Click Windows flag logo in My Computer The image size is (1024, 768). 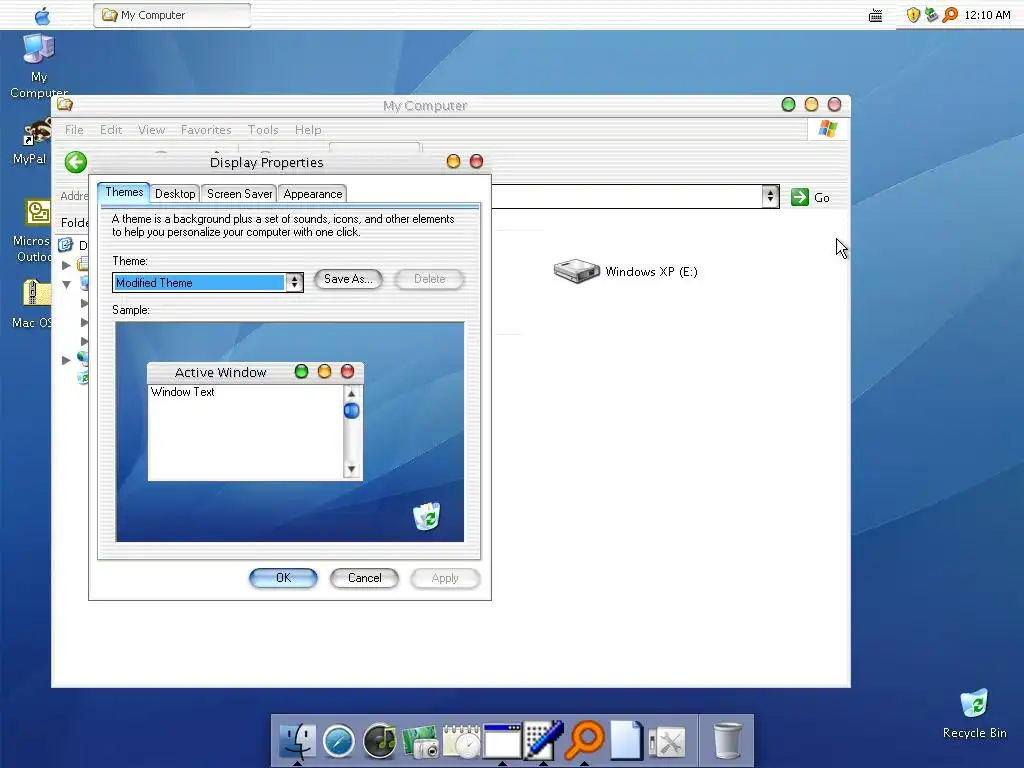pyautogui.click(x=827, y=129)
